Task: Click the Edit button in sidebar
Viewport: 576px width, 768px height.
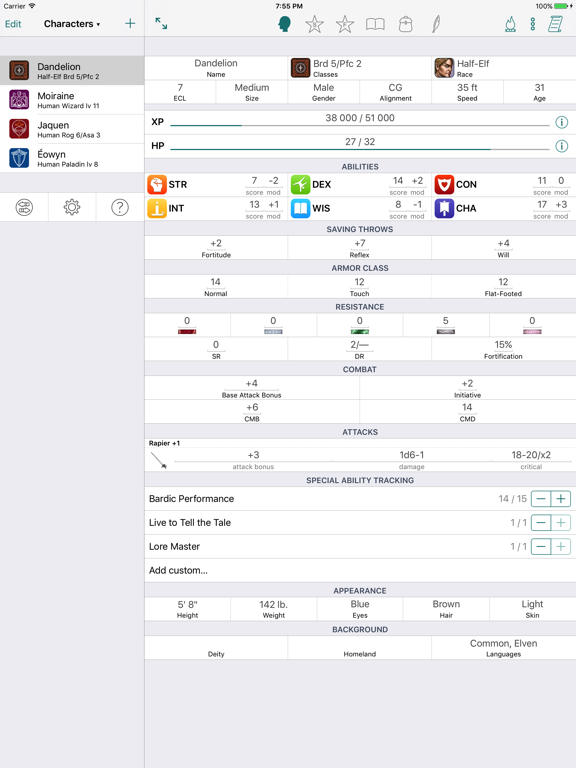Action: pyautogui.click(x=13, y=24)
